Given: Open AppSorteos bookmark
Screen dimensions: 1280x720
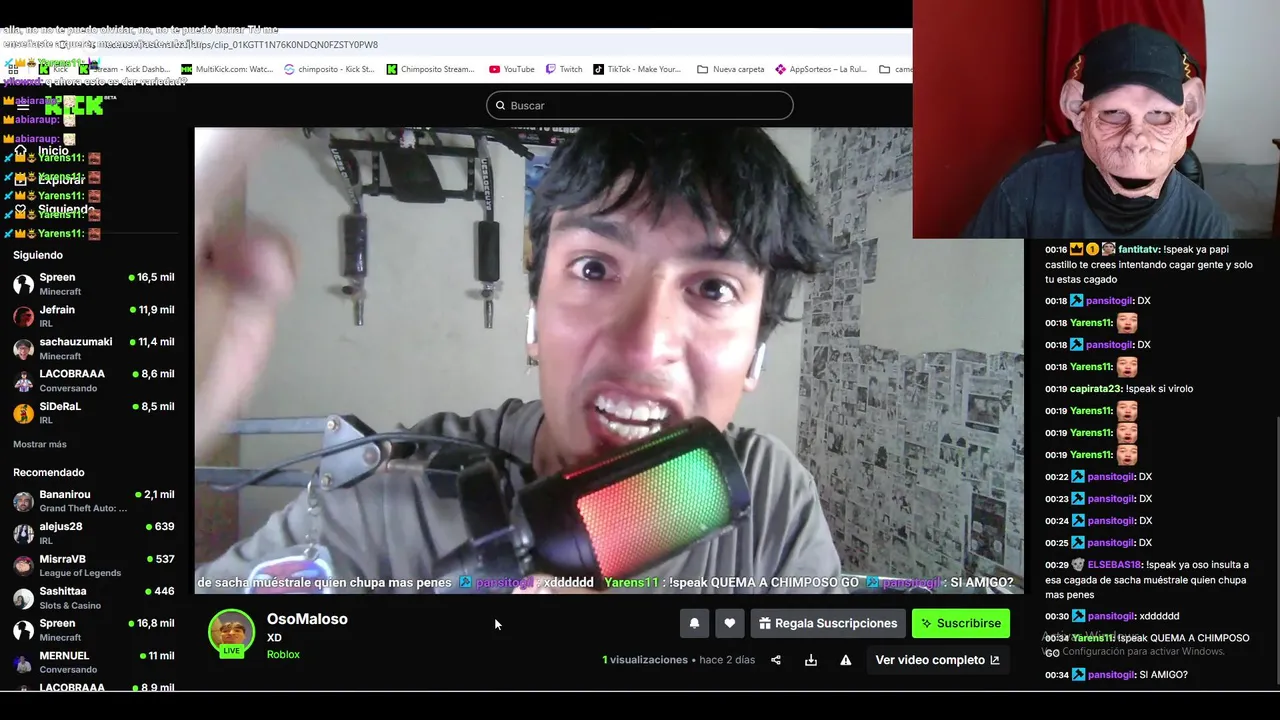Looking at the screenshot, I should [821, 69].
